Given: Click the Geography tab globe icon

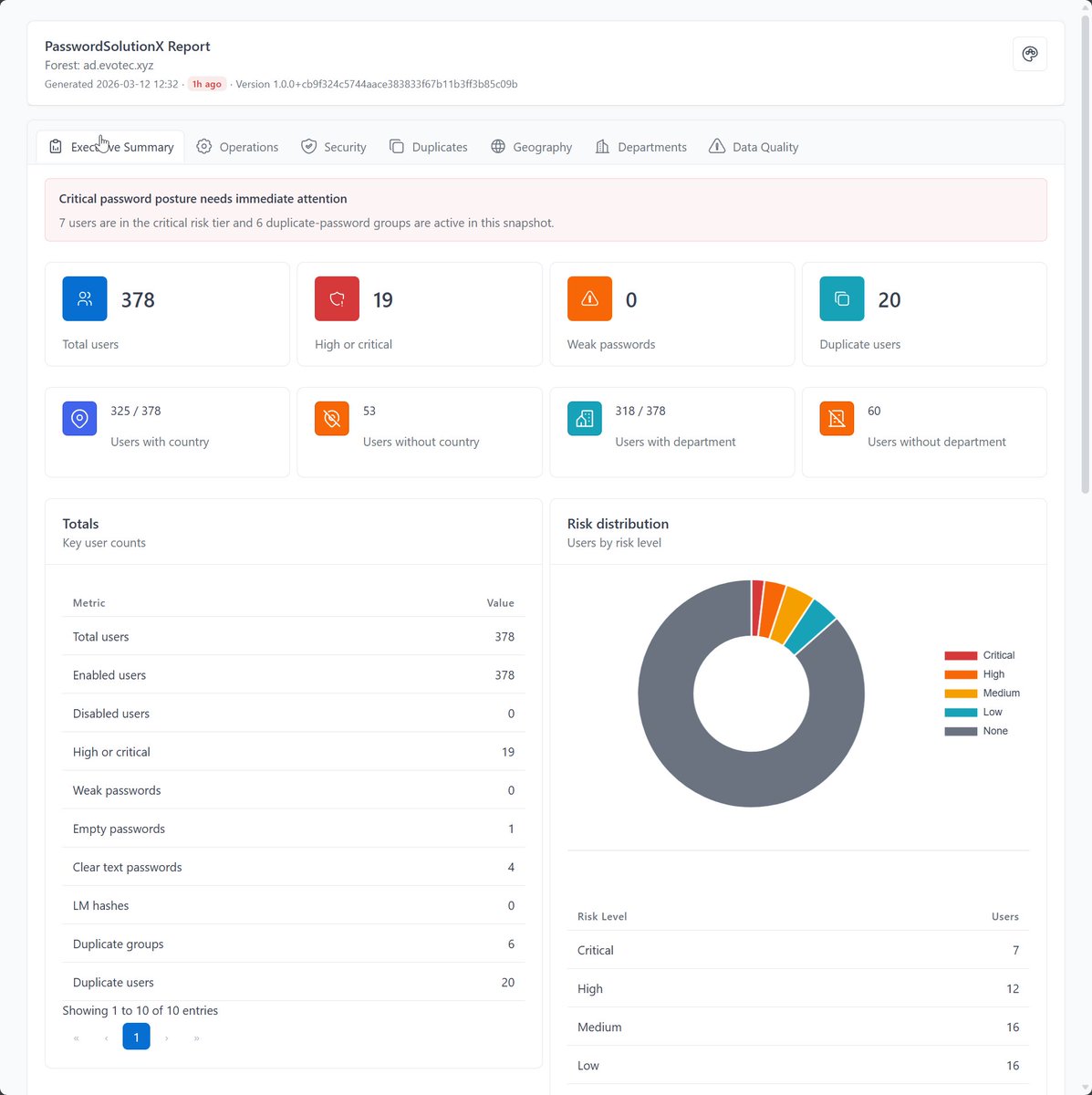Looking at the screenshot, I should click(x=498, y=147).
